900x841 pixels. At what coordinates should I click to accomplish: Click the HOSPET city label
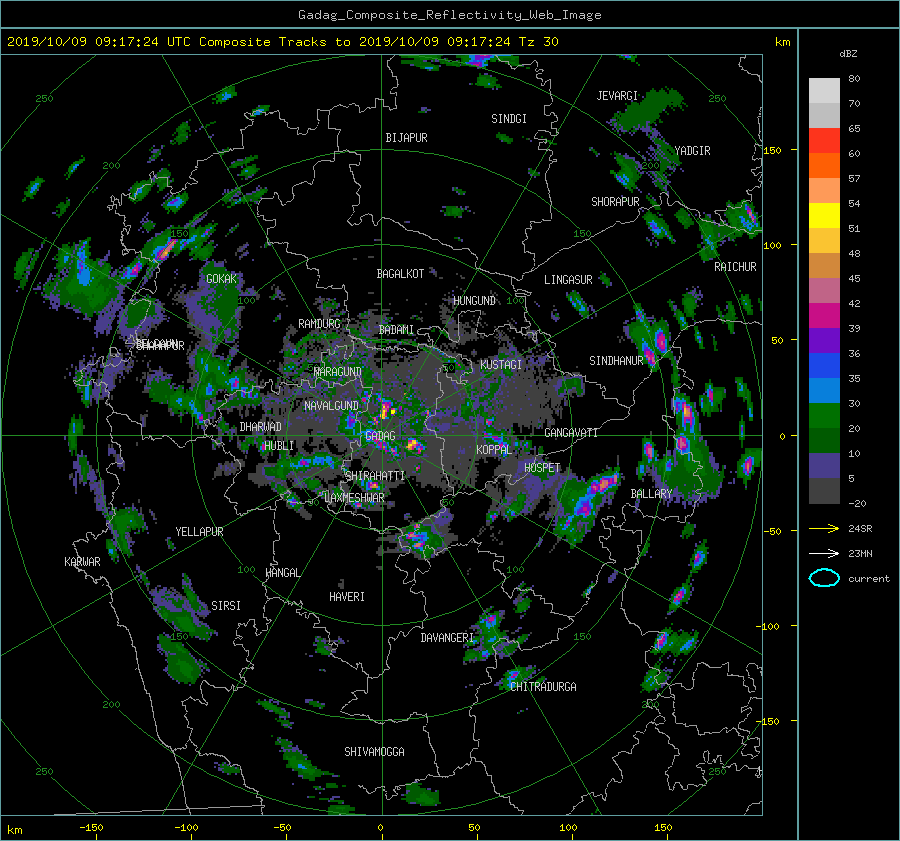click(x=542, y=468)
